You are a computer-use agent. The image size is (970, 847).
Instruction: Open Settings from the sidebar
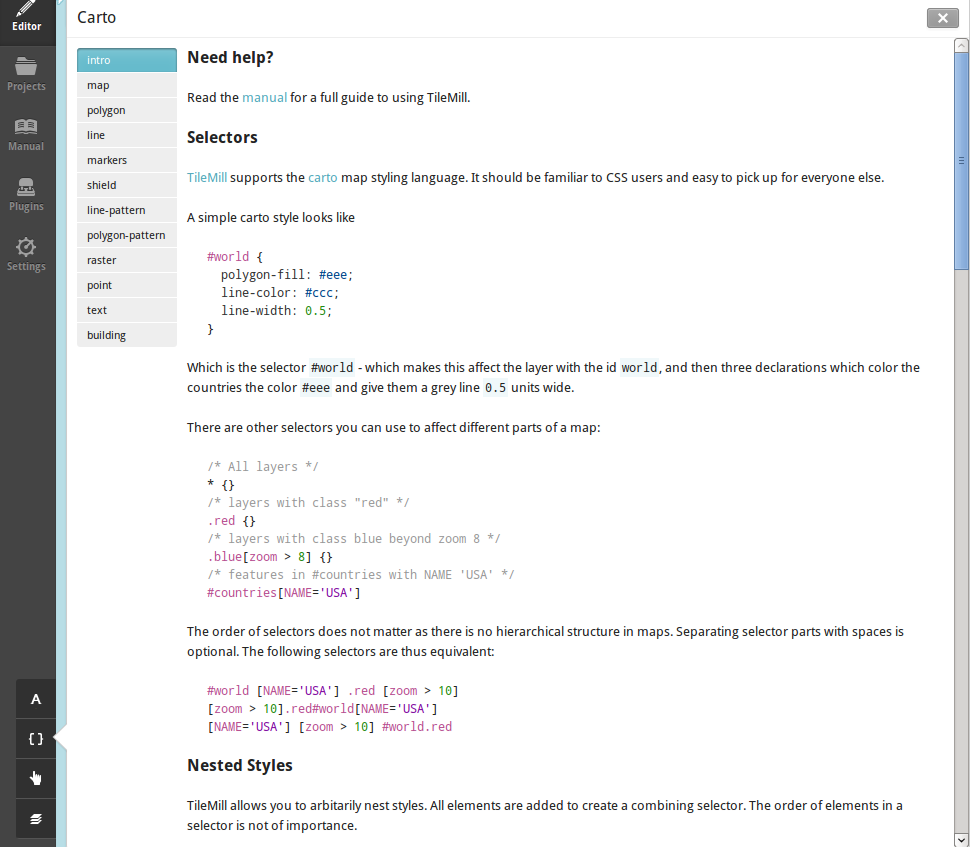[x=27, y=255]
